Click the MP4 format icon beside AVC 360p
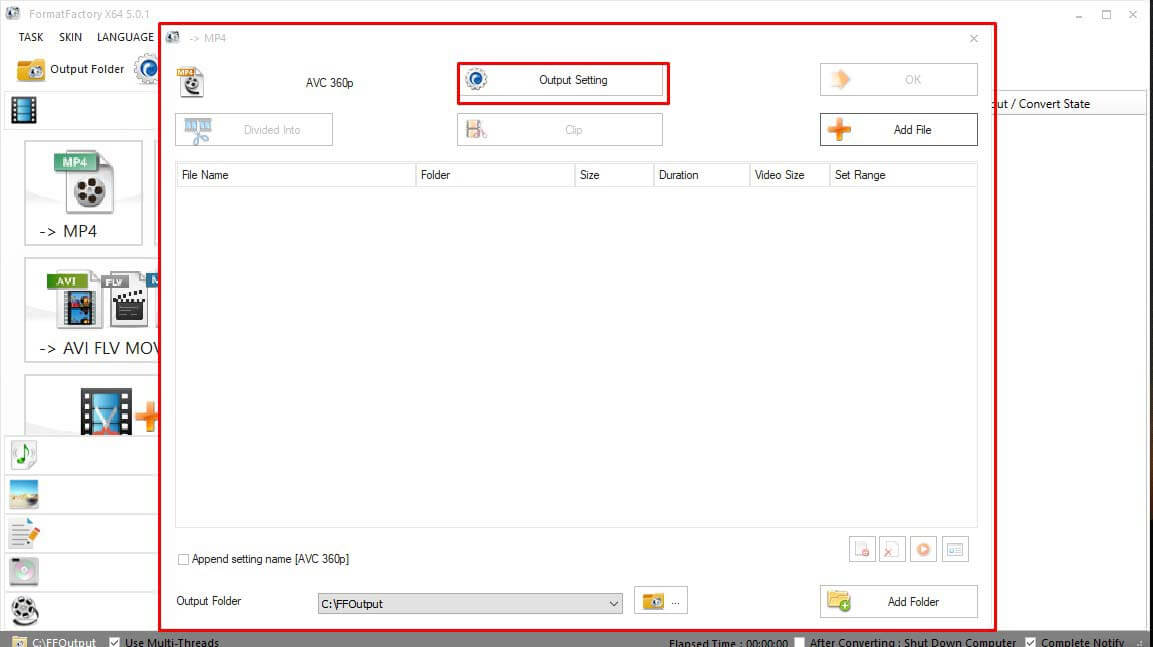Image resolution: width=1153 pixels, height=647 pixels. (190, 82)
